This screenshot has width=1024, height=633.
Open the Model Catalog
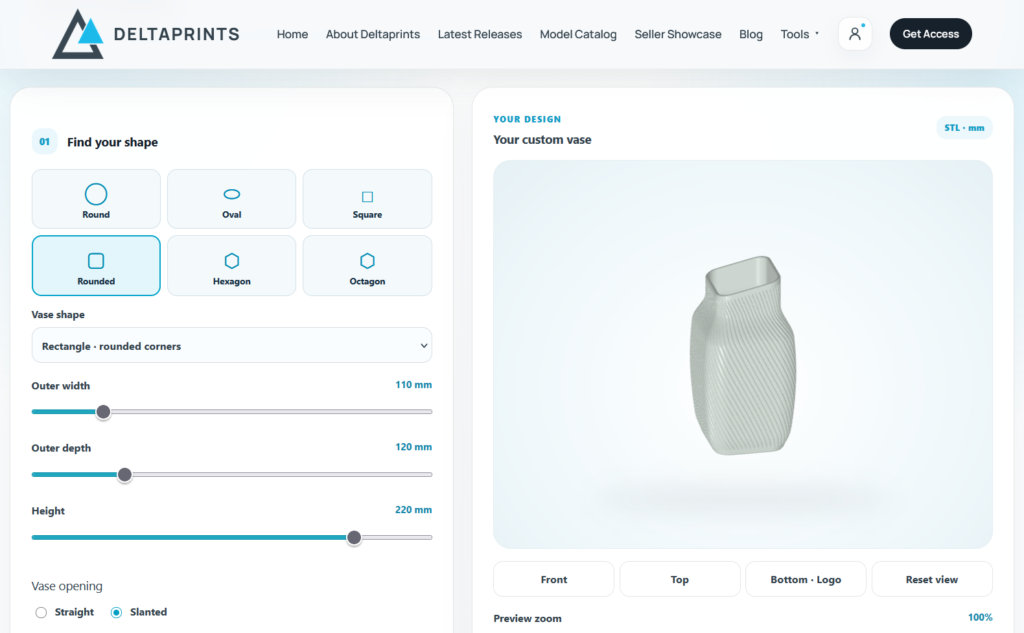point(578,34)
